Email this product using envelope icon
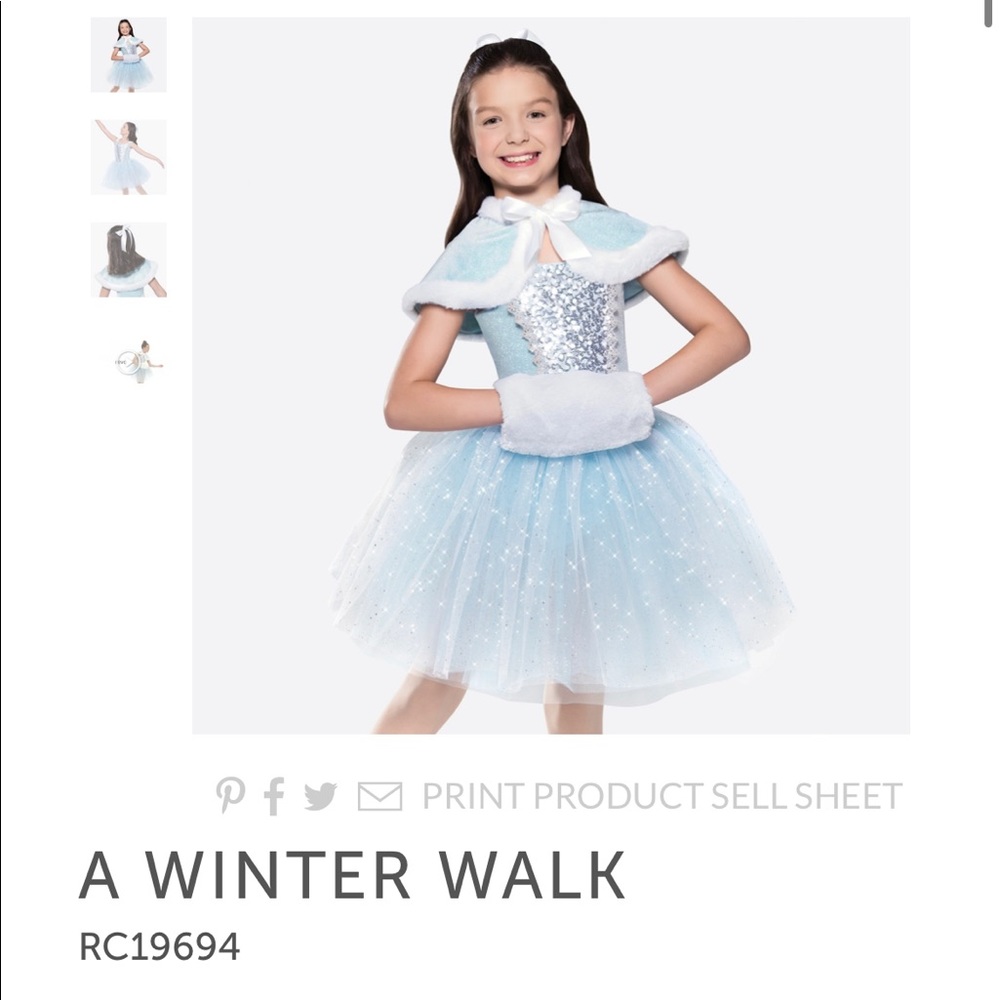 (x=379, y=796)
